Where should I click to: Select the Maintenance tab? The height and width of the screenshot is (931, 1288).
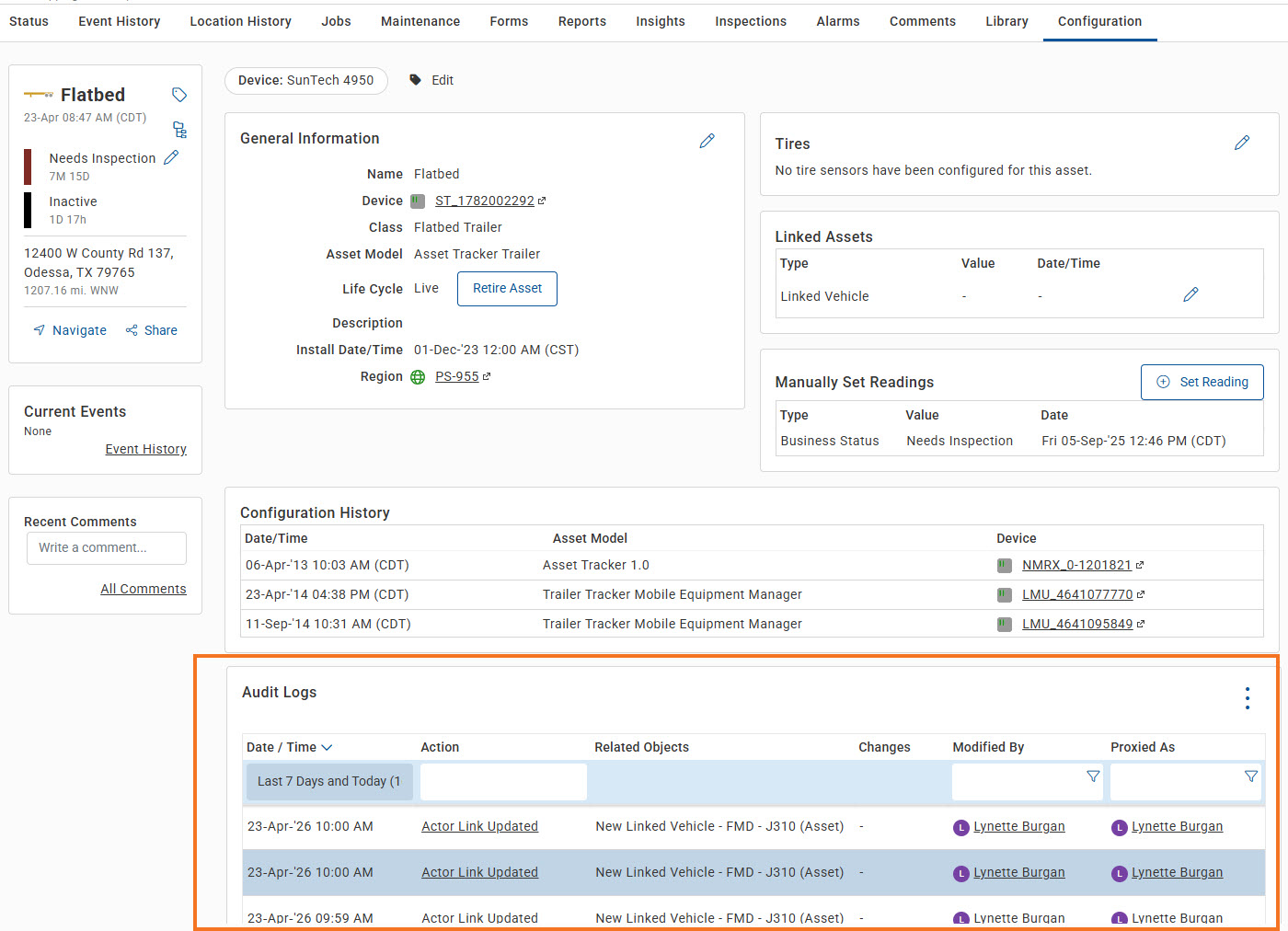click(420, 21)
